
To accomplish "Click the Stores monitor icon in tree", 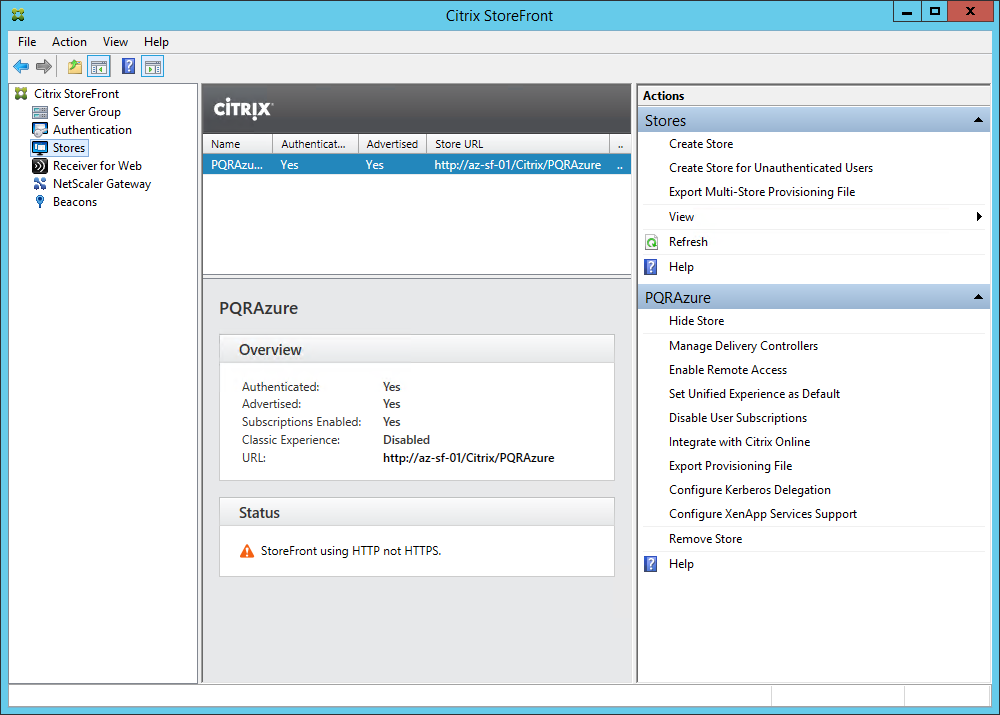I will 40,148.
